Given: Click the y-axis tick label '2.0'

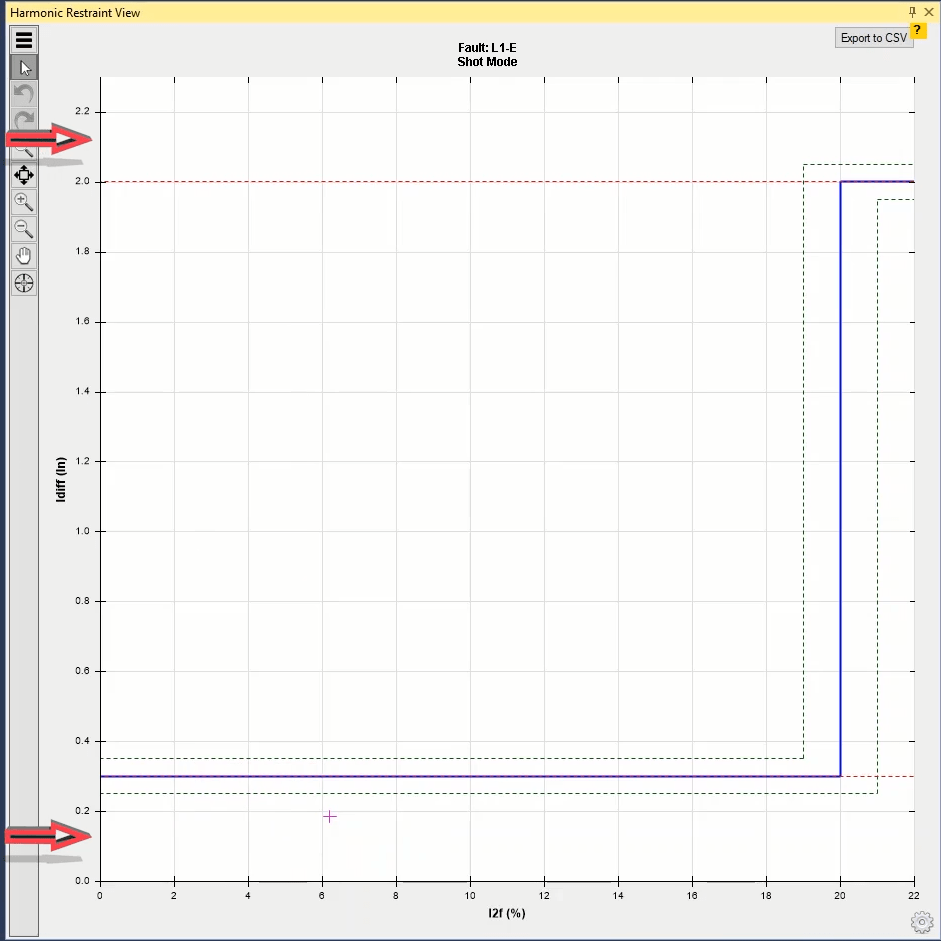Looking at the screenshot, I should (x=82, y=181).
